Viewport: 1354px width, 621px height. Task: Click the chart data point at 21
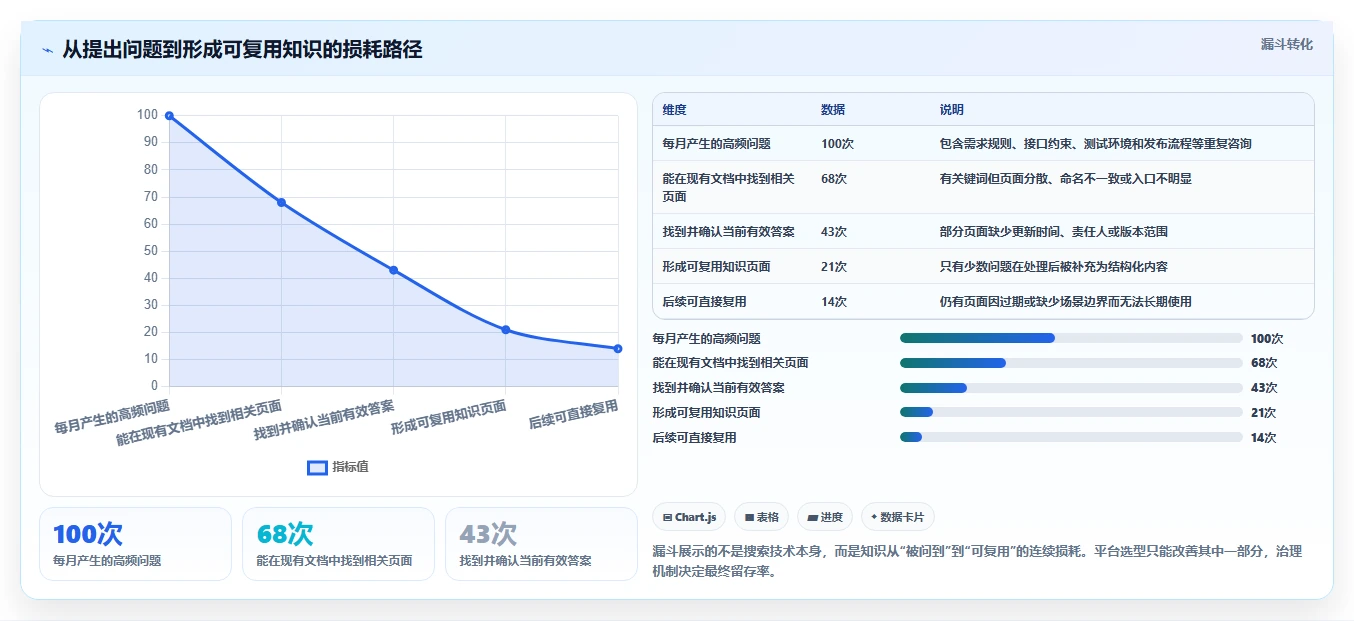[x=505, y=329]
